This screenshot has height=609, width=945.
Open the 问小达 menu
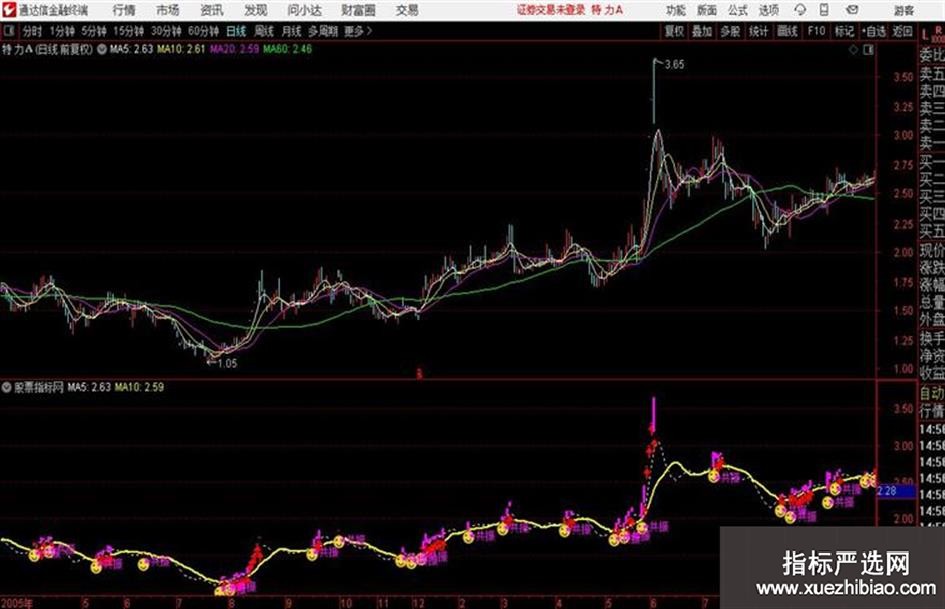tap(304, 10)
